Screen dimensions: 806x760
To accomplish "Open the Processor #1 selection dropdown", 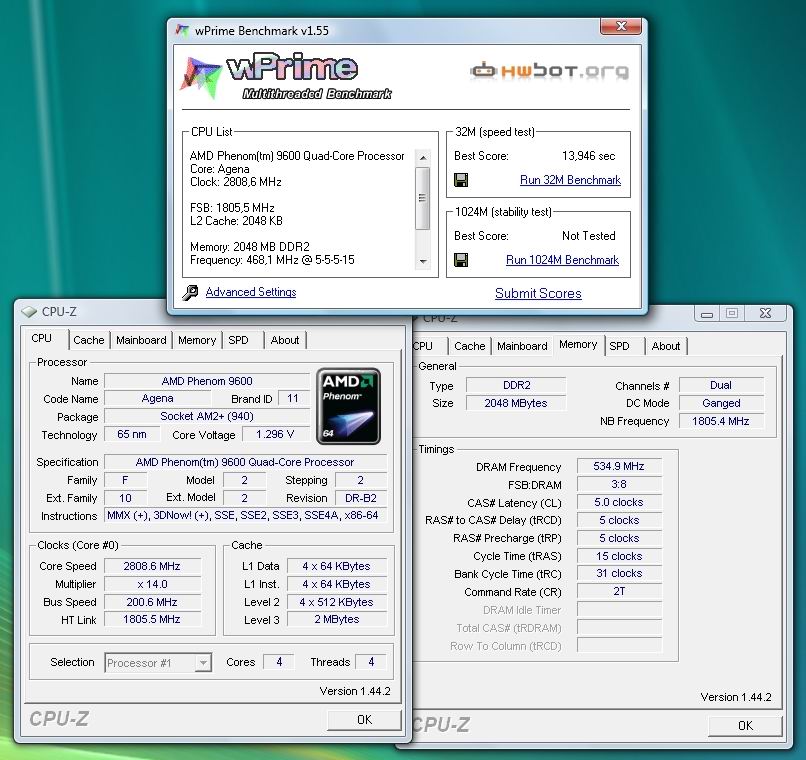I will (158, 663).
